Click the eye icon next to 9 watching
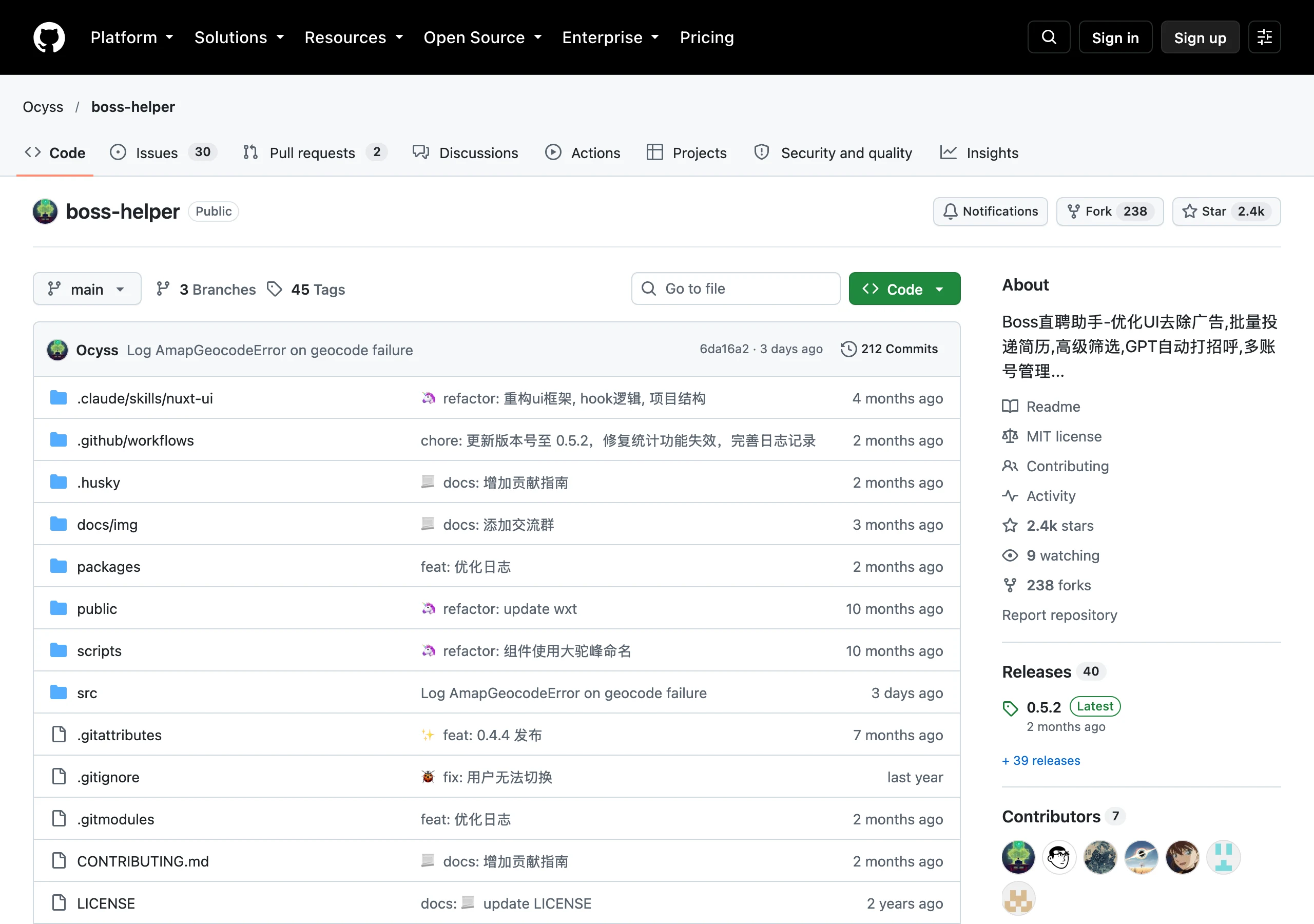 (1010, 555)
